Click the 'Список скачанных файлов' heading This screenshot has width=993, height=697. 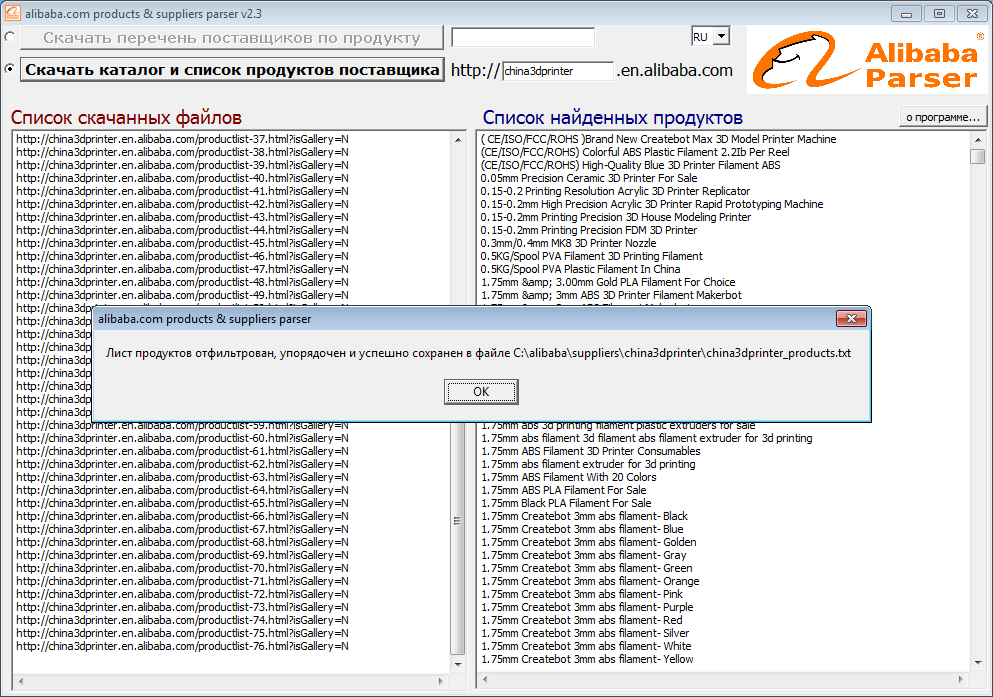(126, 118)
